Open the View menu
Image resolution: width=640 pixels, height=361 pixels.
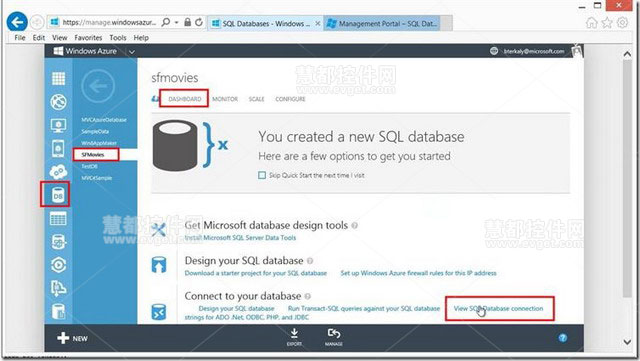click(x=60, y=38)
